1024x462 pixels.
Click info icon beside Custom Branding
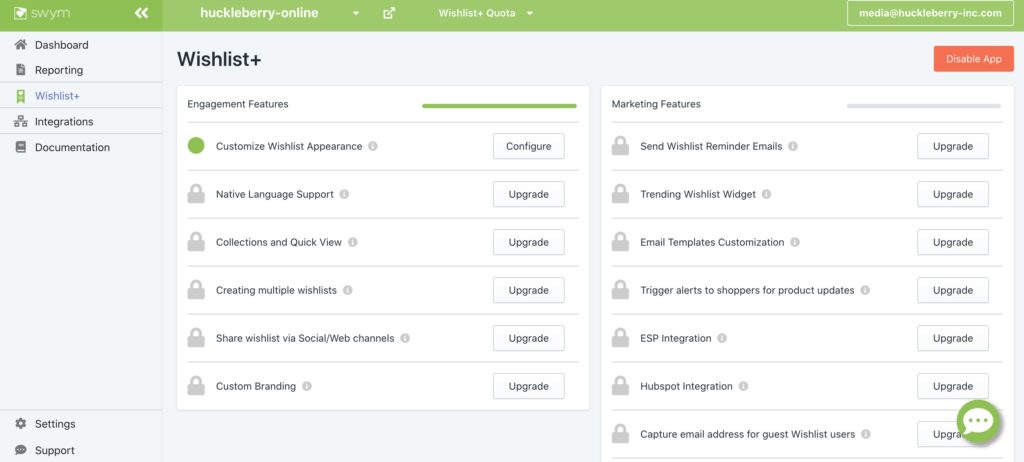point(307,386)
